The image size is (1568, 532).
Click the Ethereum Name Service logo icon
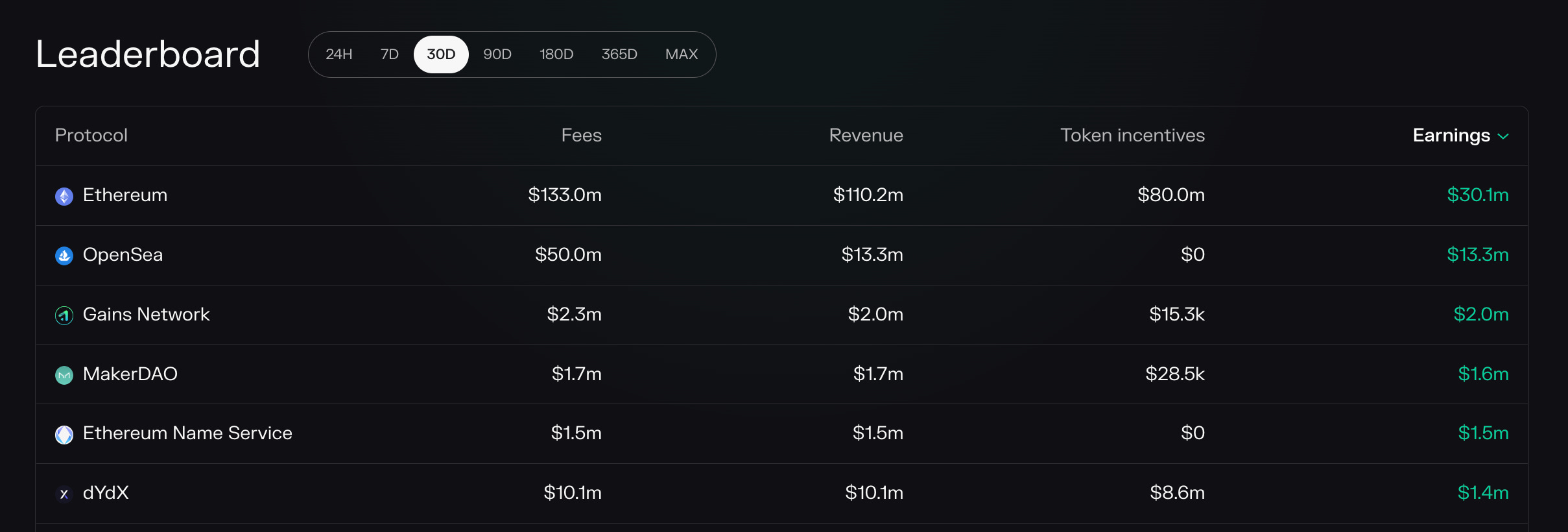click(x=64, y=434)
